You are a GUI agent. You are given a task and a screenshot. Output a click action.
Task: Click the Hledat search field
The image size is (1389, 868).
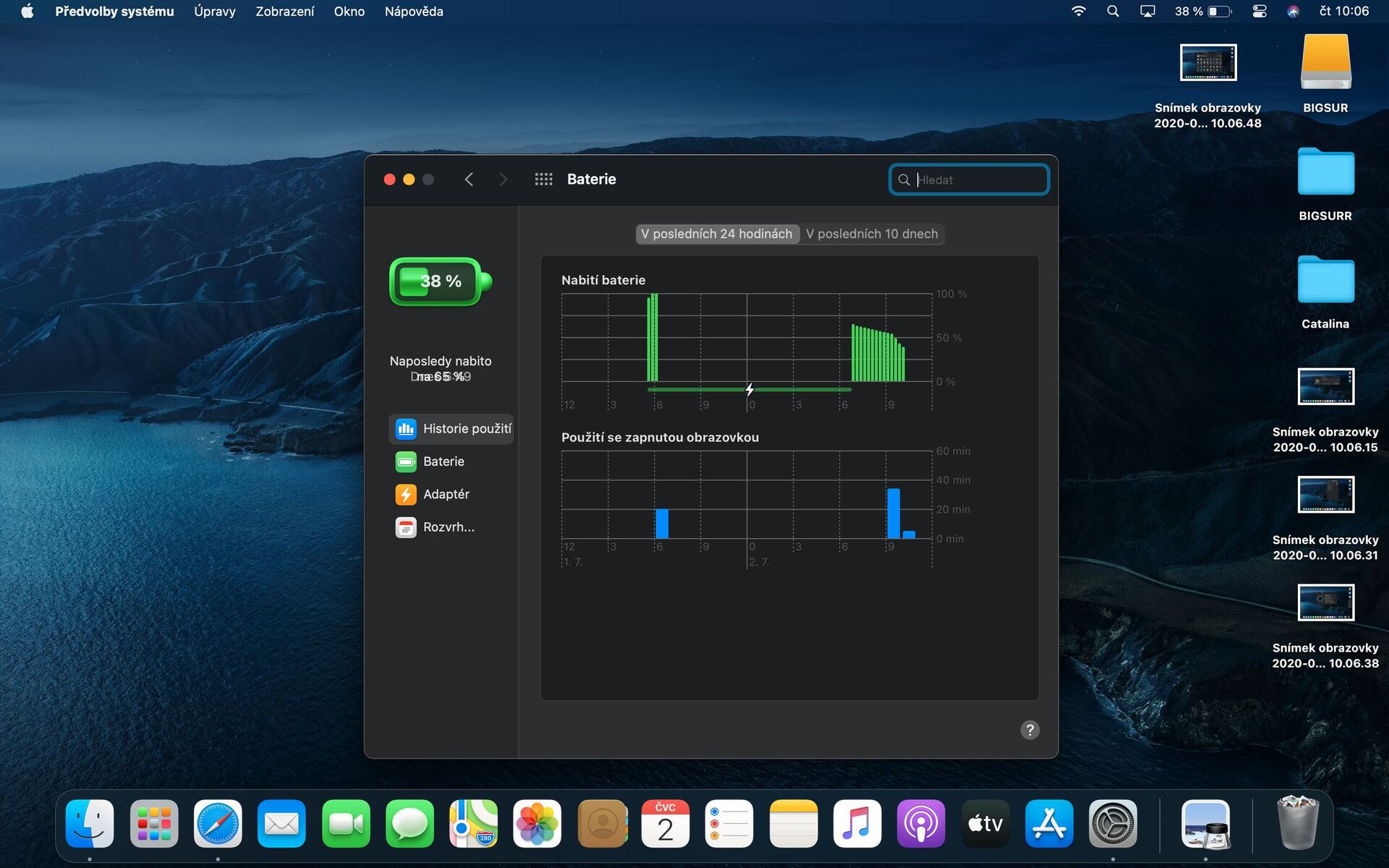pyautogui.click(x=969, y=179)
